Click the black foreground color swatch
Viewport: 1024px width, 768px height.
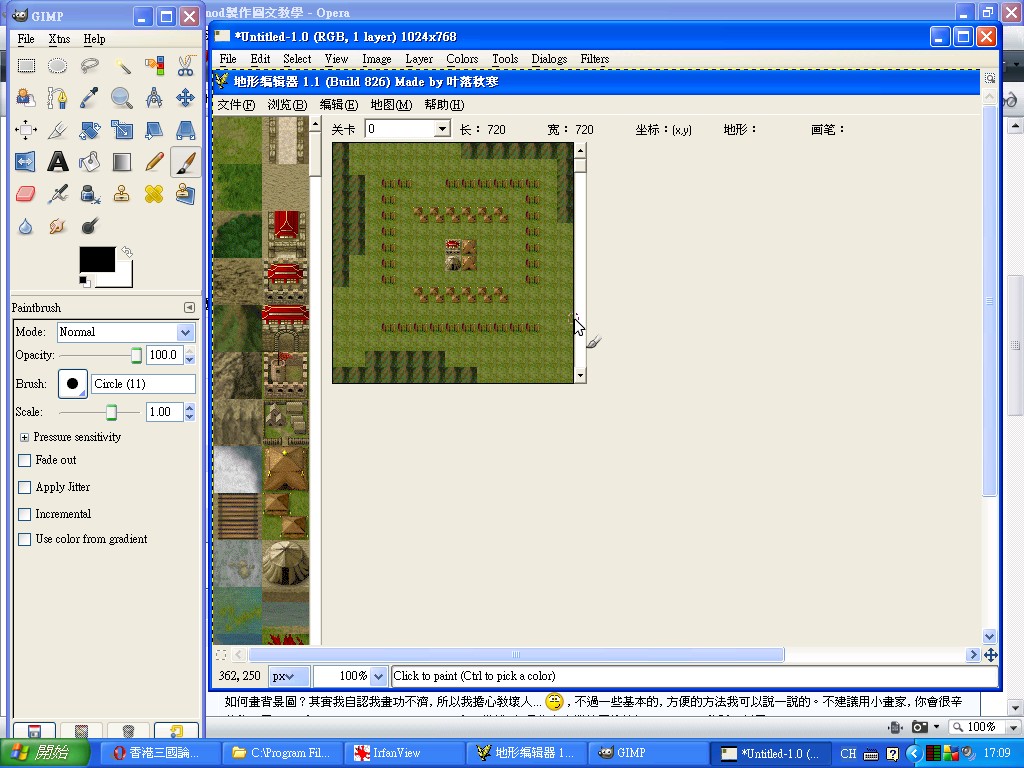click(97, 259)
